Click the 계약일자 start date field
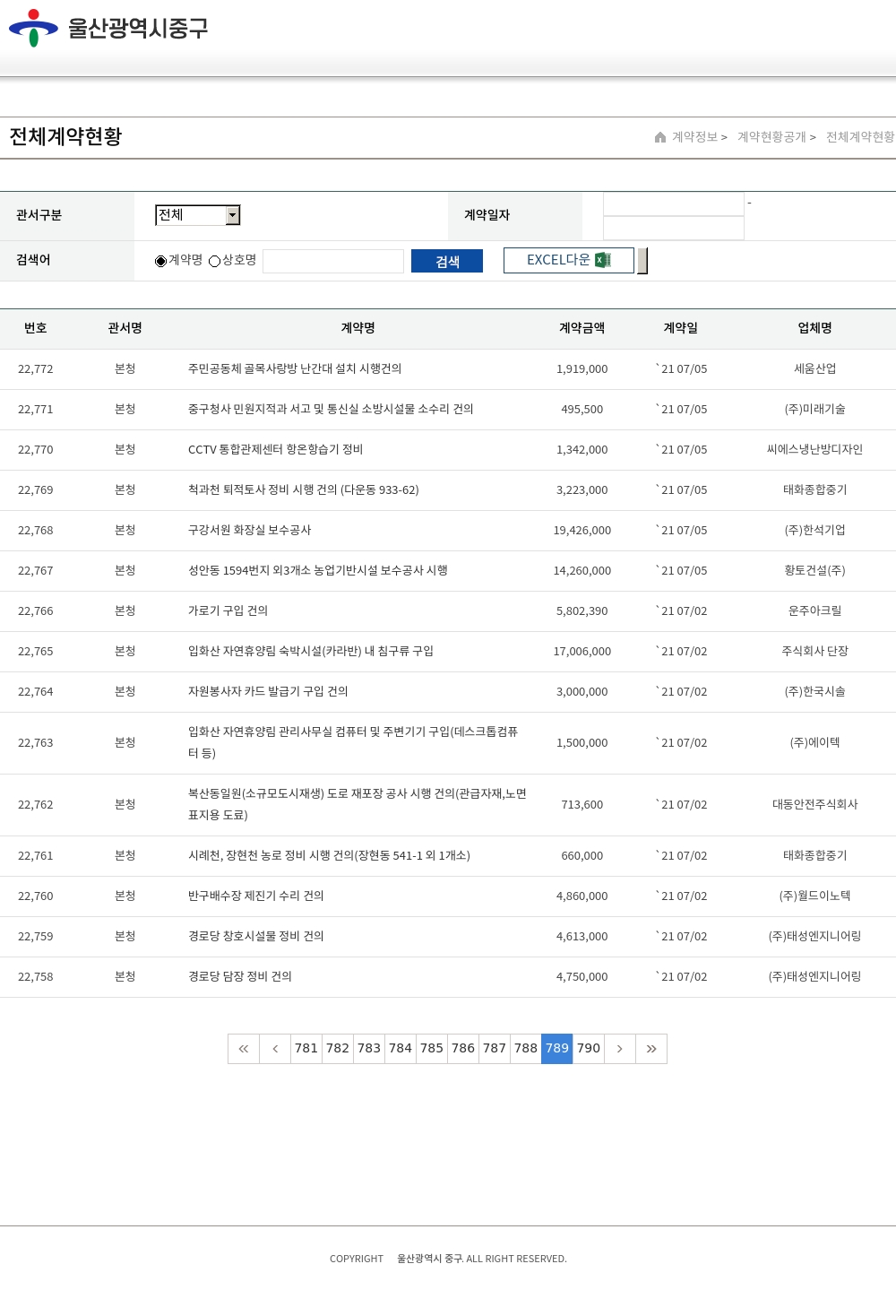This screenshot has height=1316, width=896. [x=674, y=204]
